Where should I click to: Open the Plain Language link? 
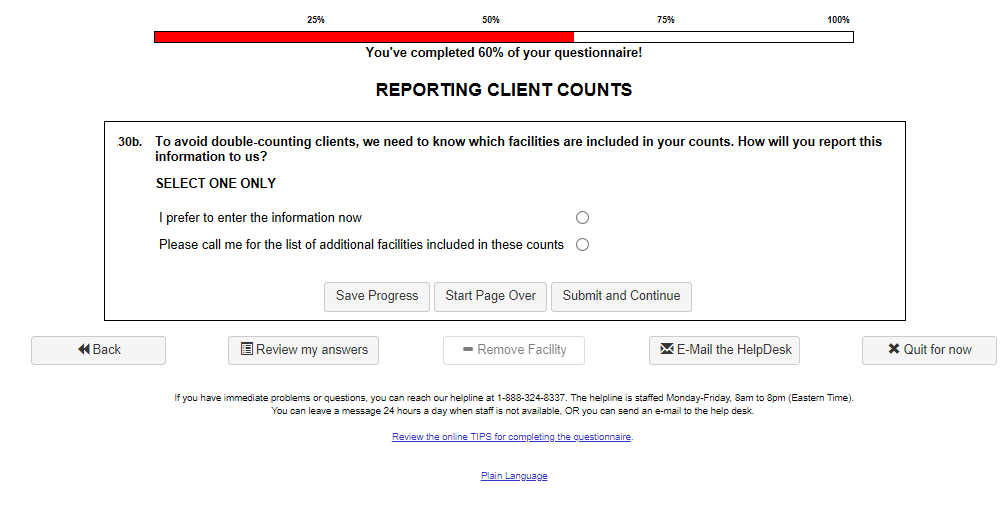514,476
